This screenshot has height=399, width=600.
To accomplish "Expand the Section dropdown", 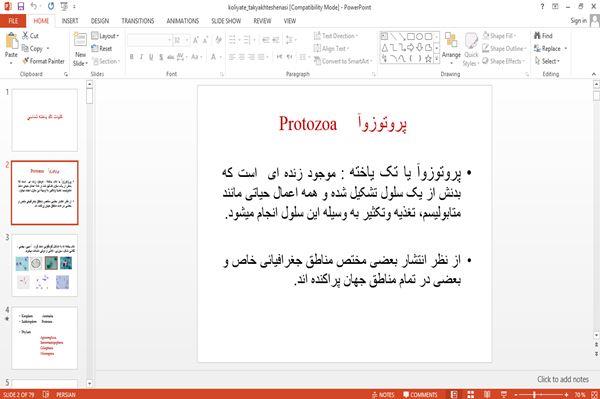I will pyautogui.click(x=106, y=61).
